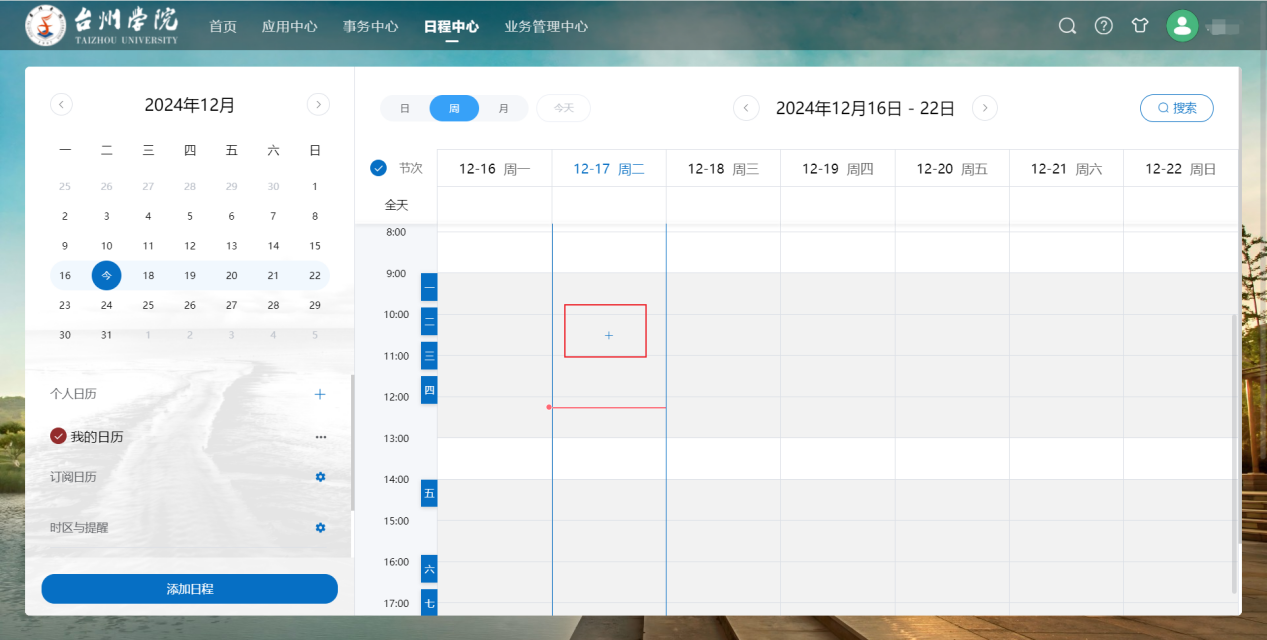Viewport: 1267px width, 640px height.
Task: Open 业务管理中心 in top navigation
Action: click(x=546, y=27)
